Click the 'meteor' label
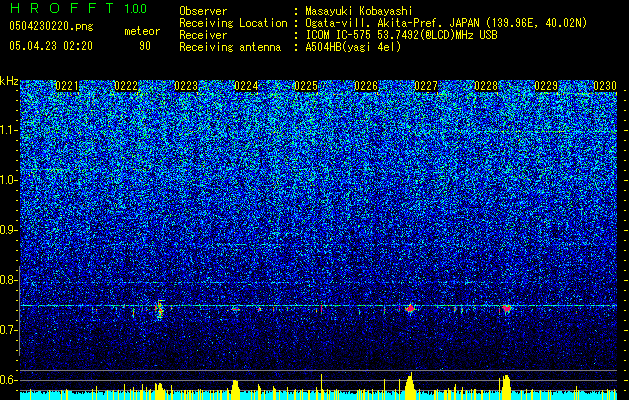Viewport: 629px width, 400px height. pyautogui.click(x=142, y=31)
